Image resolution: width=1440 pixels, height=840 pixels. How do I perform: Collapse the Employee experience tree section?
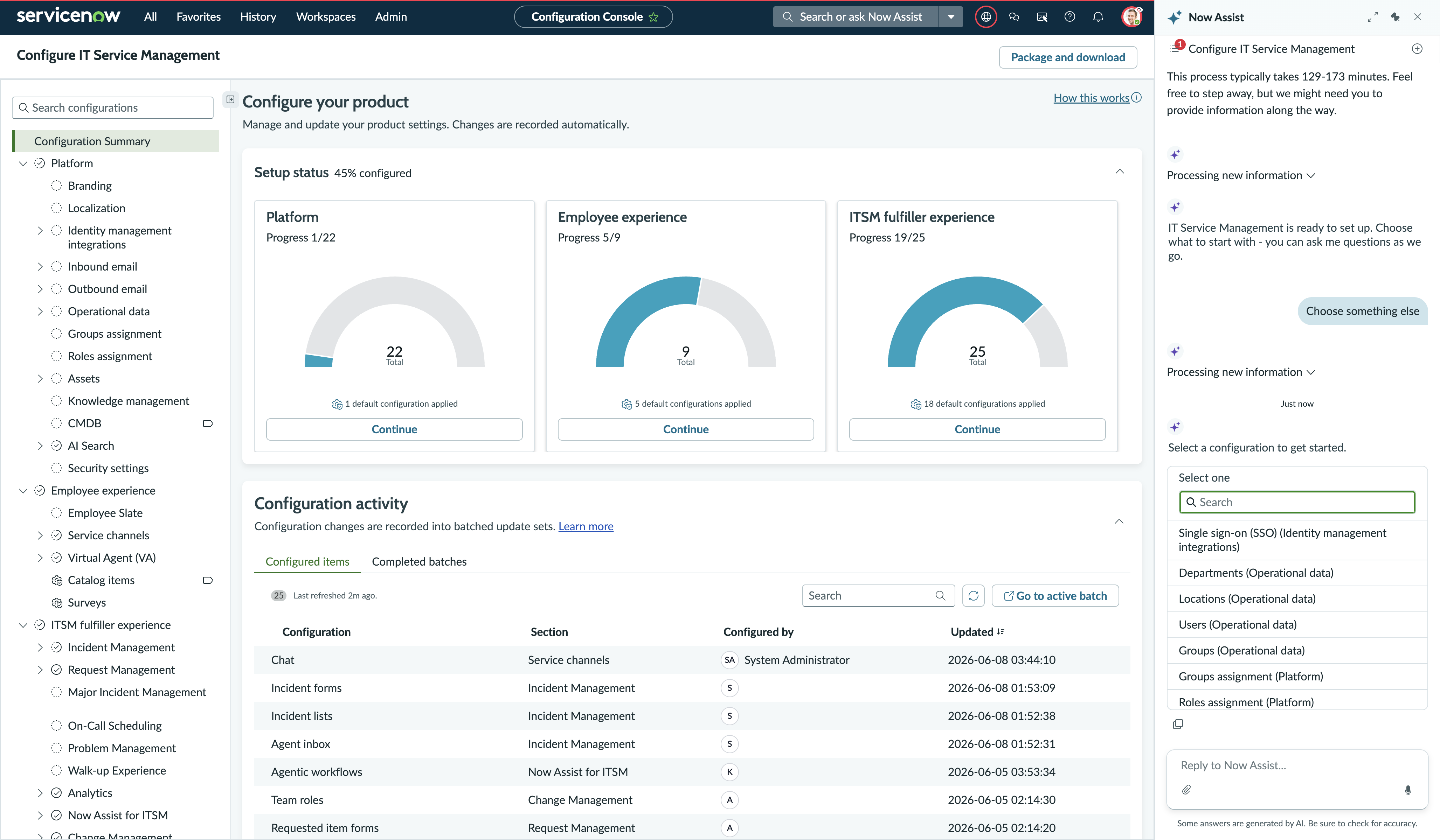tap(23, 490)
